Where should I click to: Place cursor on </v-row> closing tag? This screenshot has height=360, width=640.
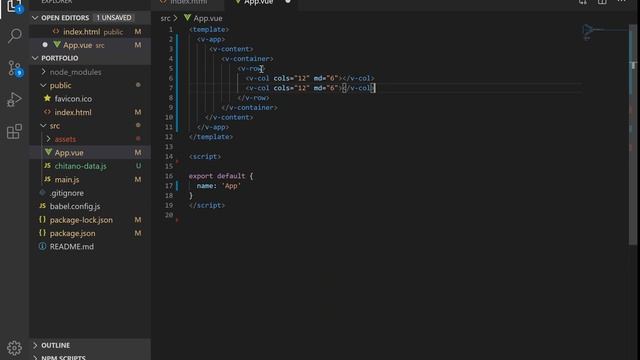(x=253, y=98)
